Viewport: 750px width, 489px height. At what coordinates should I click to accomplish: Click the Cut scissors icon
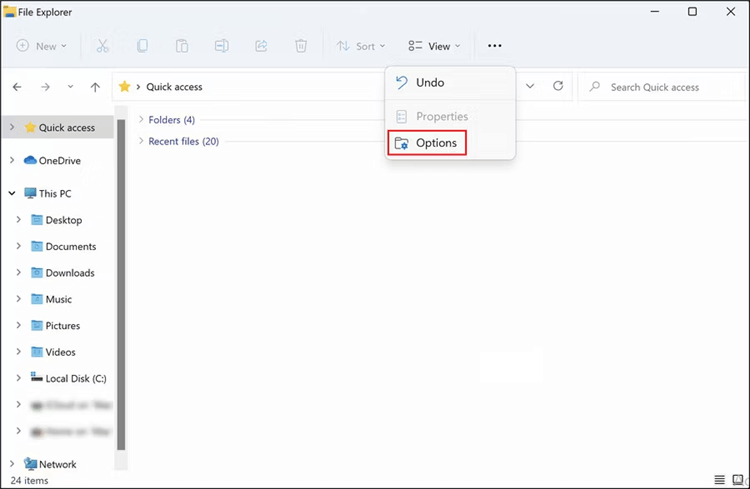pyautogui.click(x=102, y=46)
